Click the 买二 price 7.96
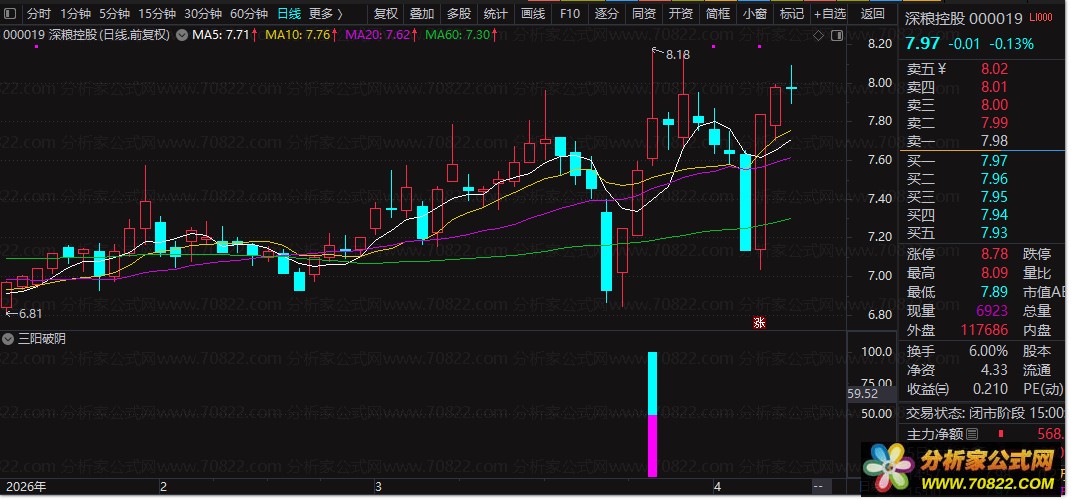Image resolution: width=1071 pixels, height=500 pixels. click(994, 179)
